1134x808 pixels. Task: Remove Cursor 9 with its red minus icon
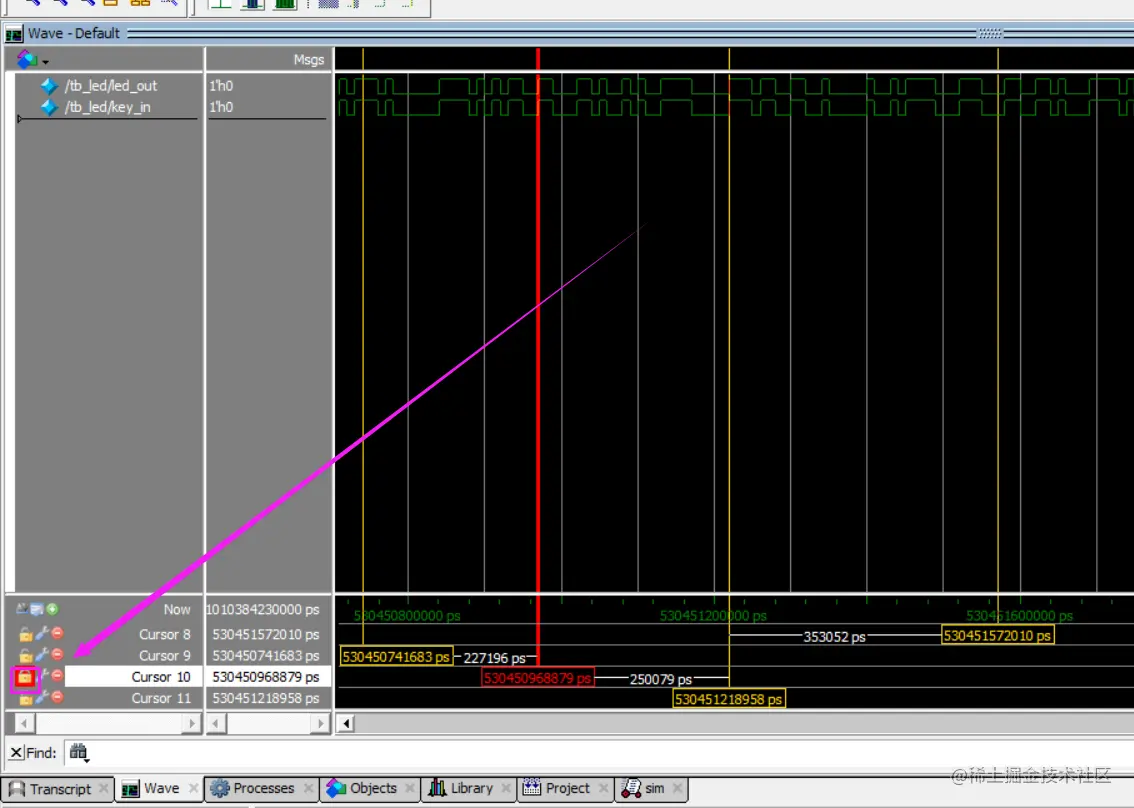tap(58, 654)
